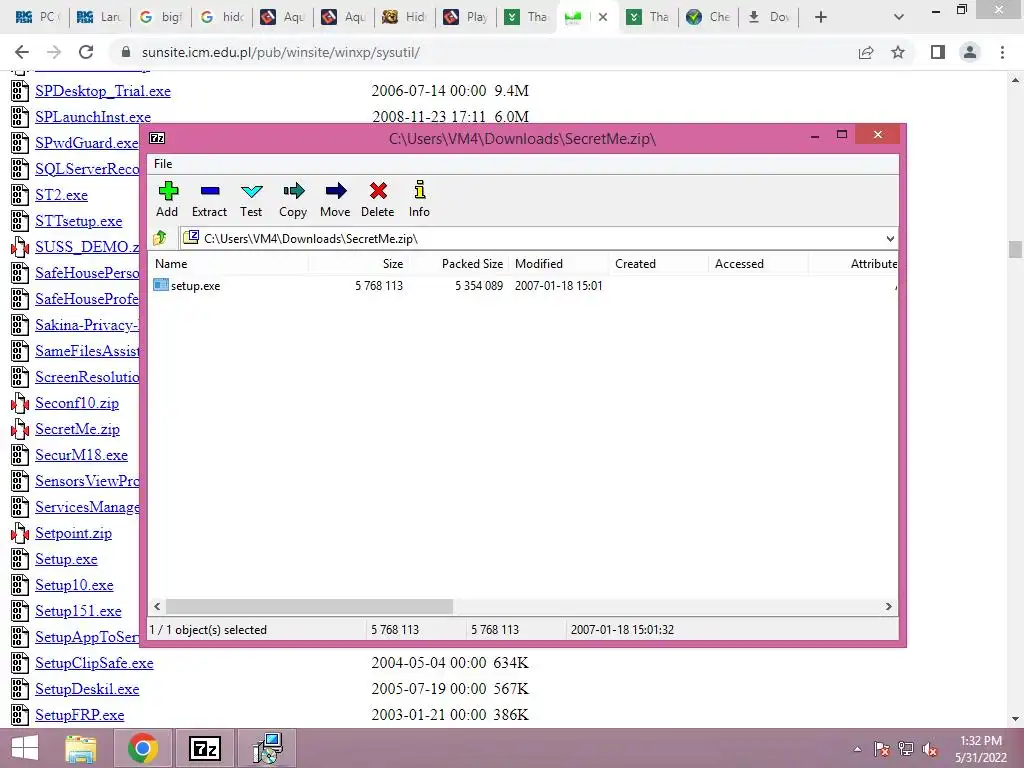Click the 7-Zip scroll right arrow
Viewport: 1024px width, 768px height.
[x=888, y=607]
